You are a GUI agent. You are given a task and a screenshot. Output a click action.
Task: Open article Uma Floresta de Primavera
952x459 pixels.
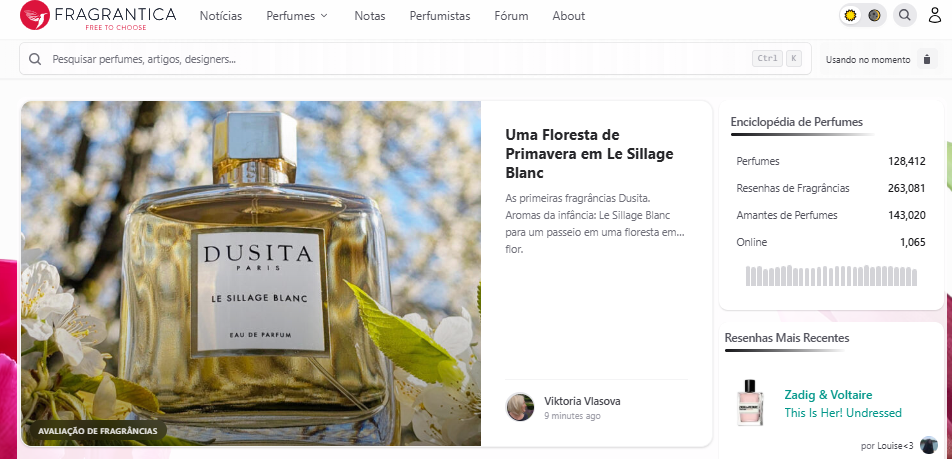pos(590,154)
